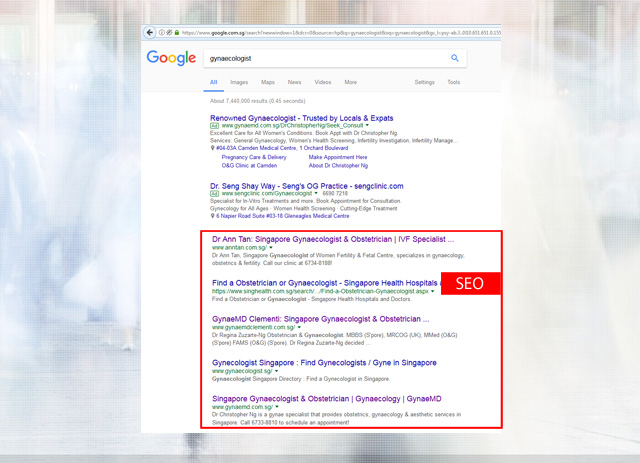Click the blue search magnifier icon
The height and width of the screenshot is (463, 640).
[455, 58]
